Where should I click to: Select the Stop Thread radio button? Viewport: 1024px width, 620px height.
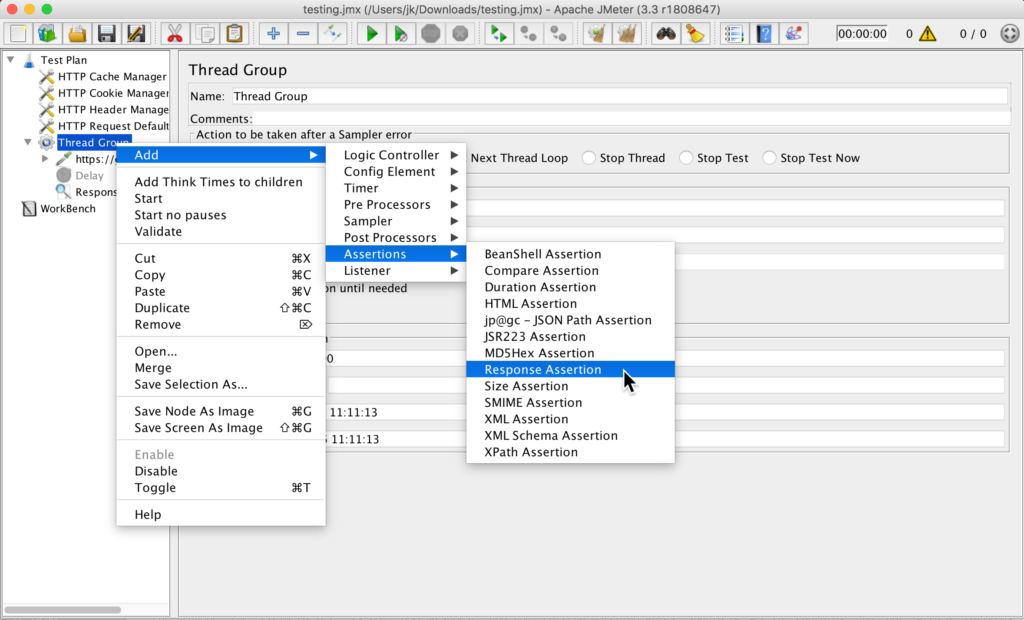coord(589,158)
